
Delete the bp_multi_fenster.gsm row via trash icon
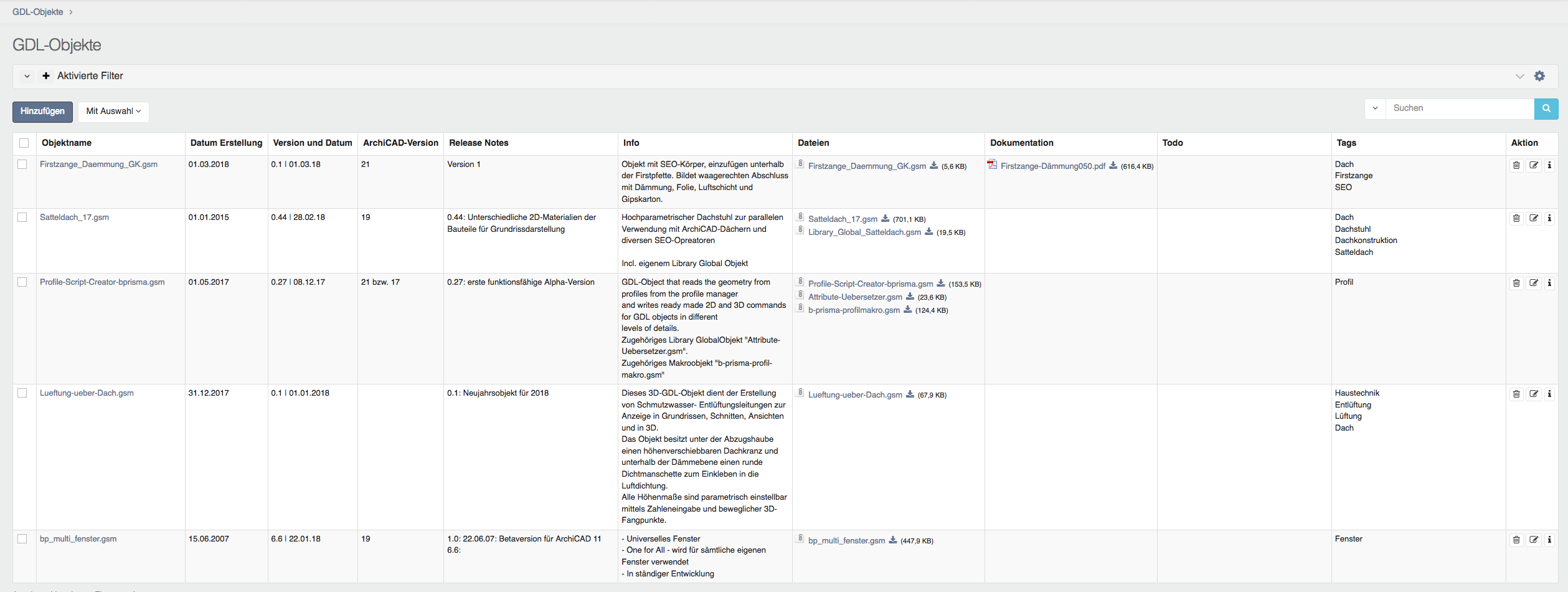tap(1516, 540)
